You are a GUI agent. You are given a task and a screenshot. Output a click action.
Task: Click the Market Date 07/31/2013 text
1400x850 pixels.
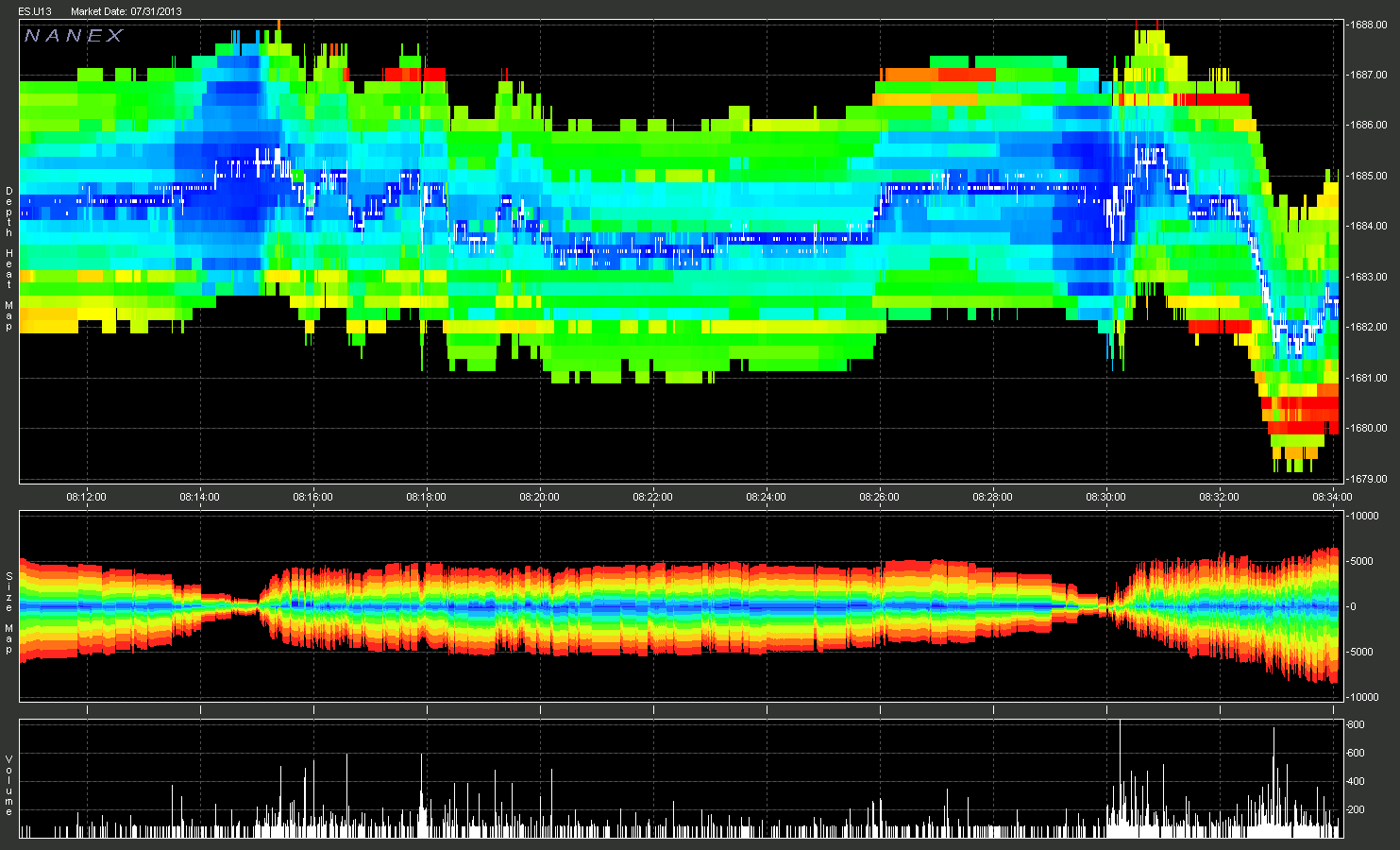[x=127, y=11]
